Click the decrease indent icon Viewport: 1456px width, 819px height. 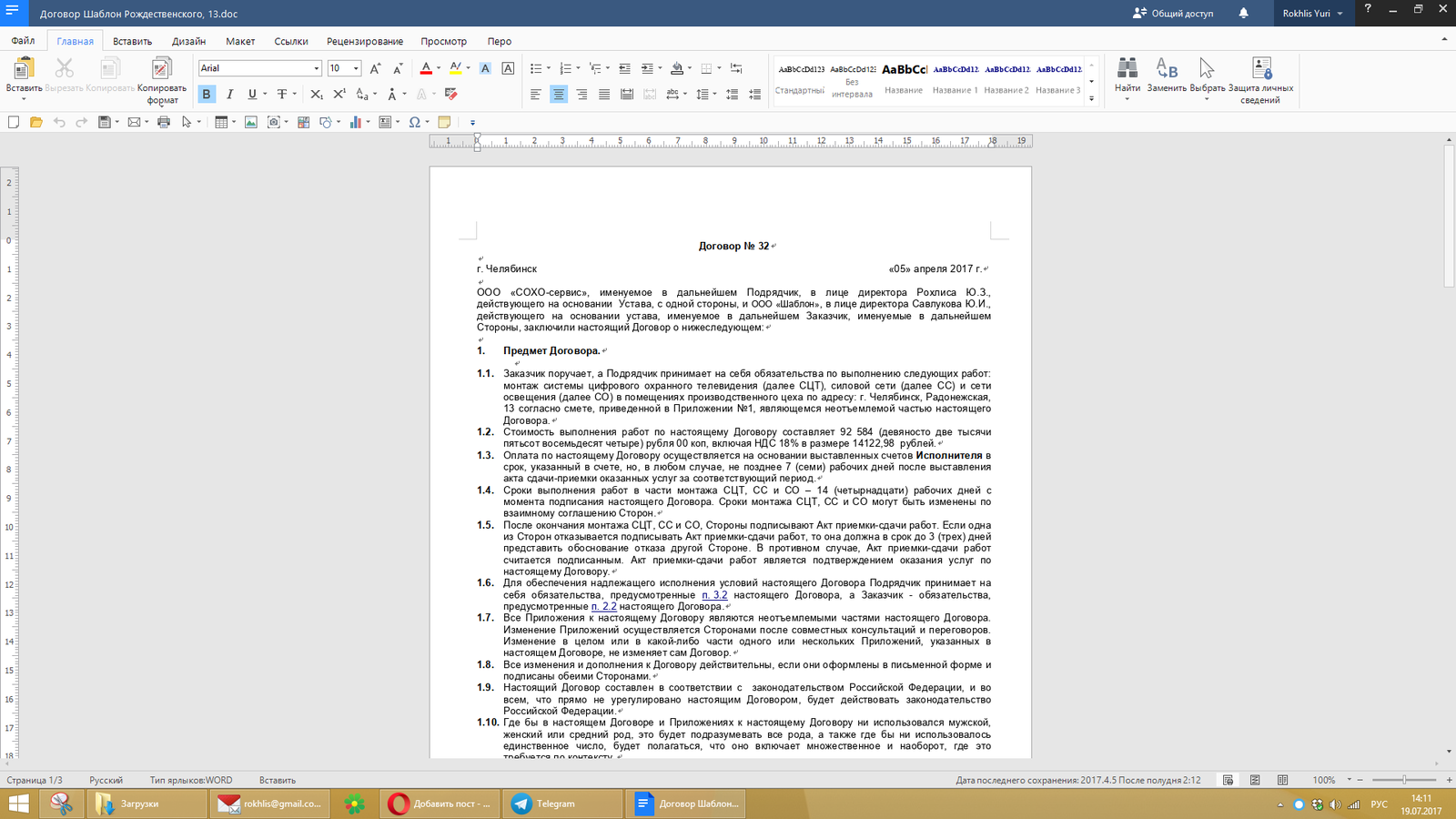[624, 68]
